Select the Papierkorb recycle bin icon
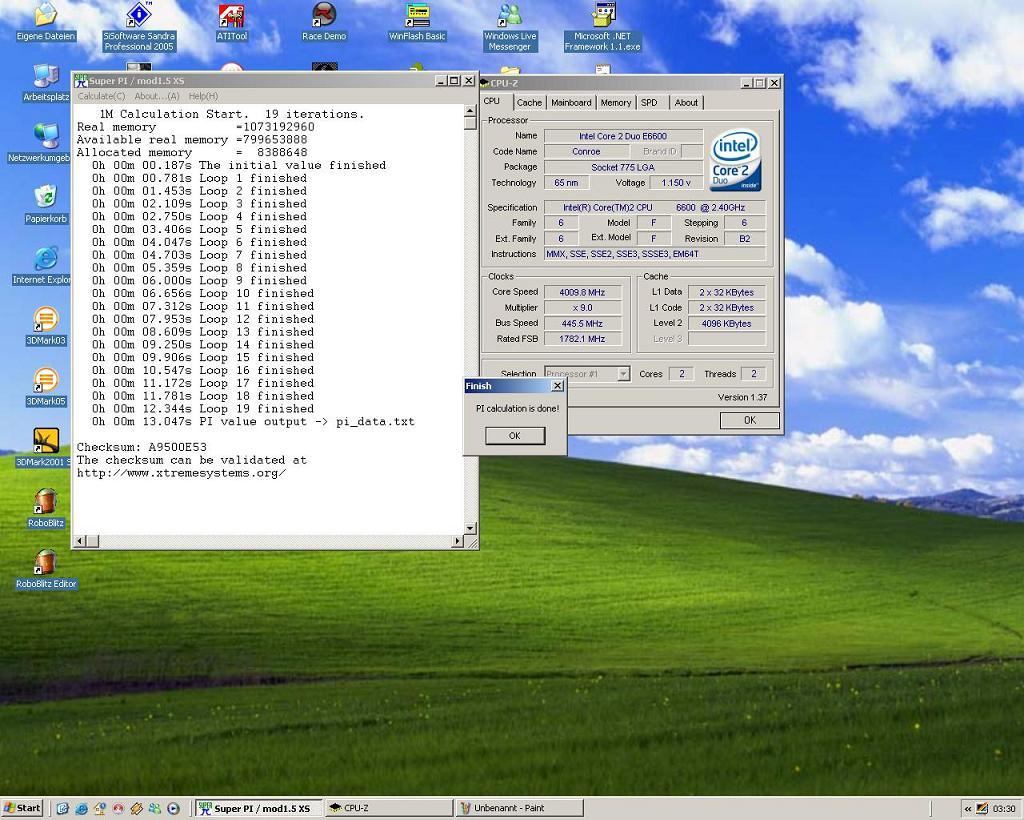Image resolution: width=1024 pixels, height=820 pixels. 46,204
